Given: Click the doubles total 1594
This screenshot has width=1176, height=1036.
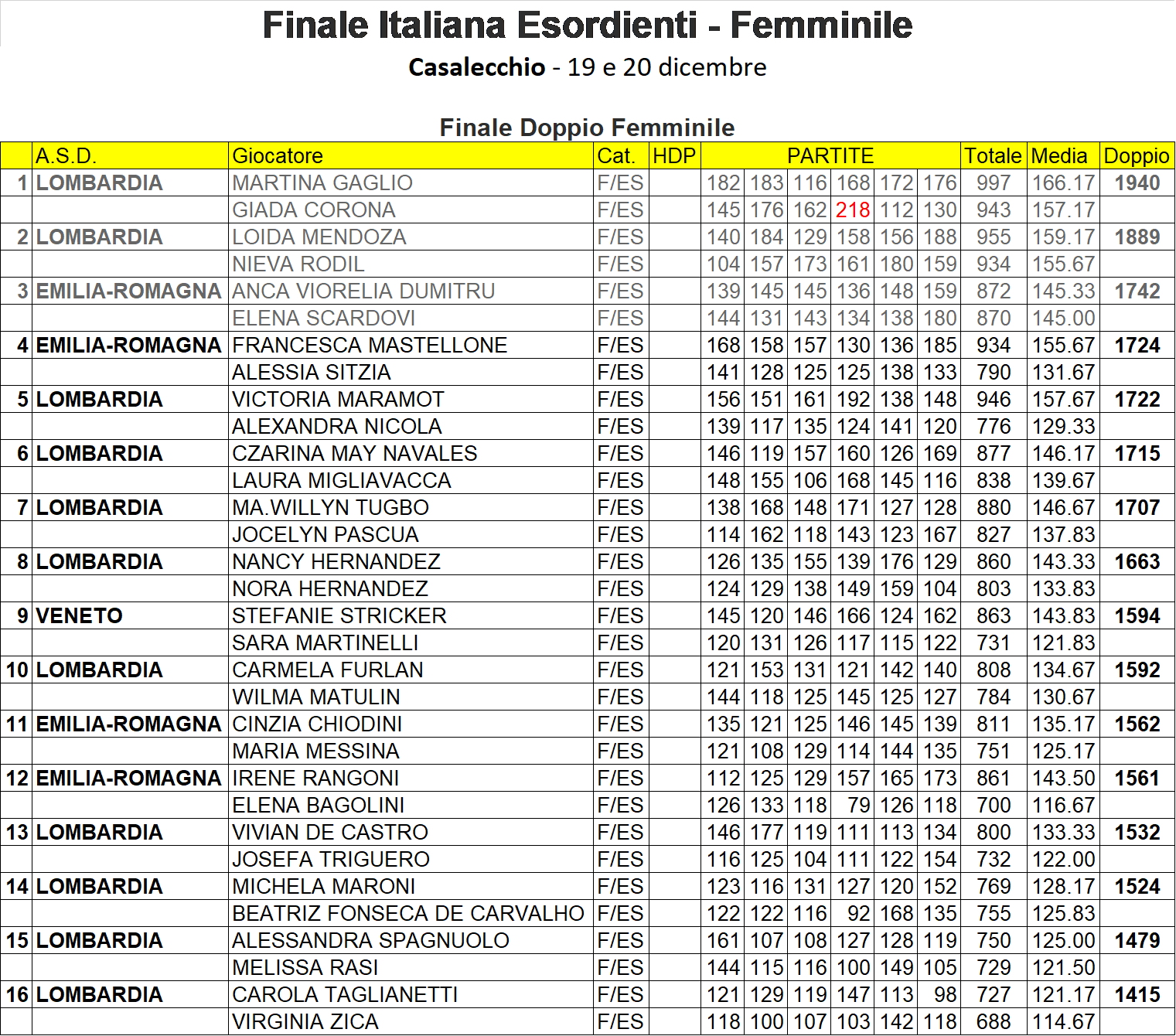Looking at the screenshot, I should [x=1137, y=616].
